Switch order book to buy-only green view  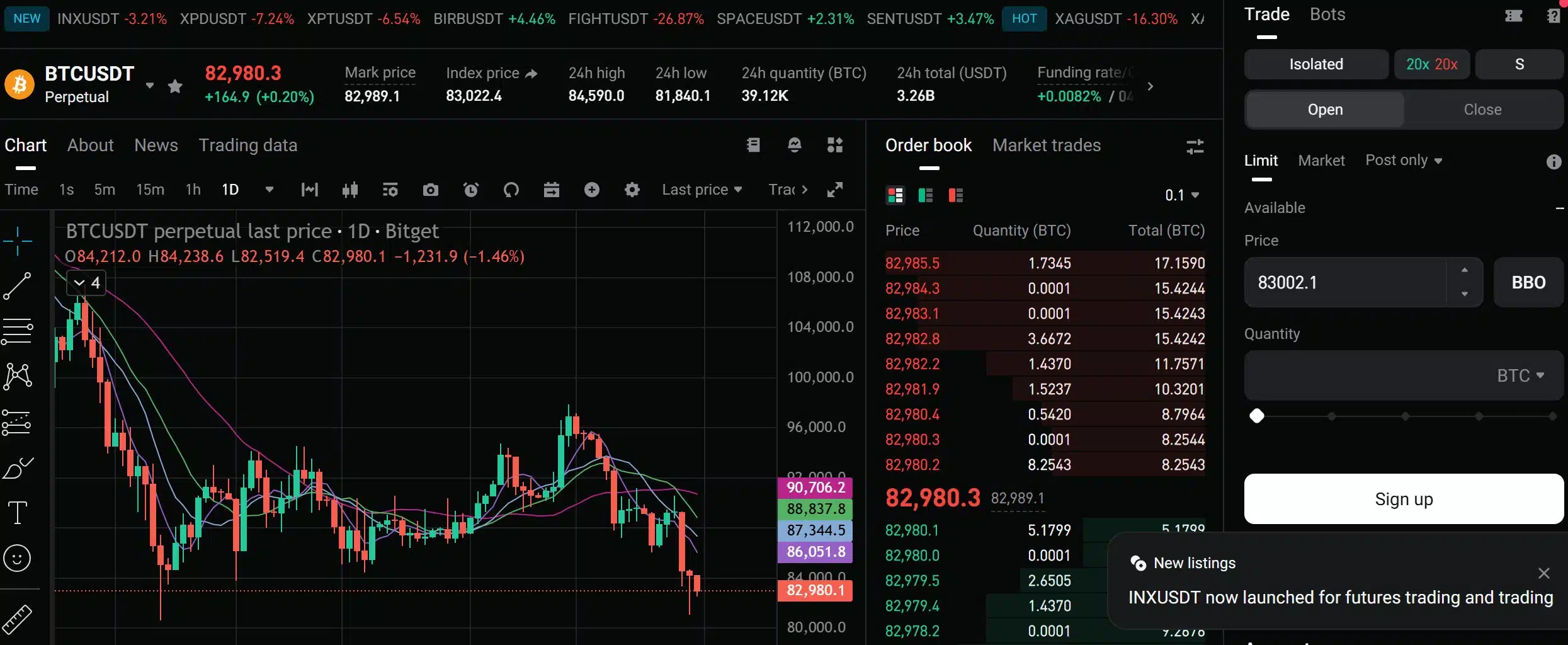click(x=926, y=195)
